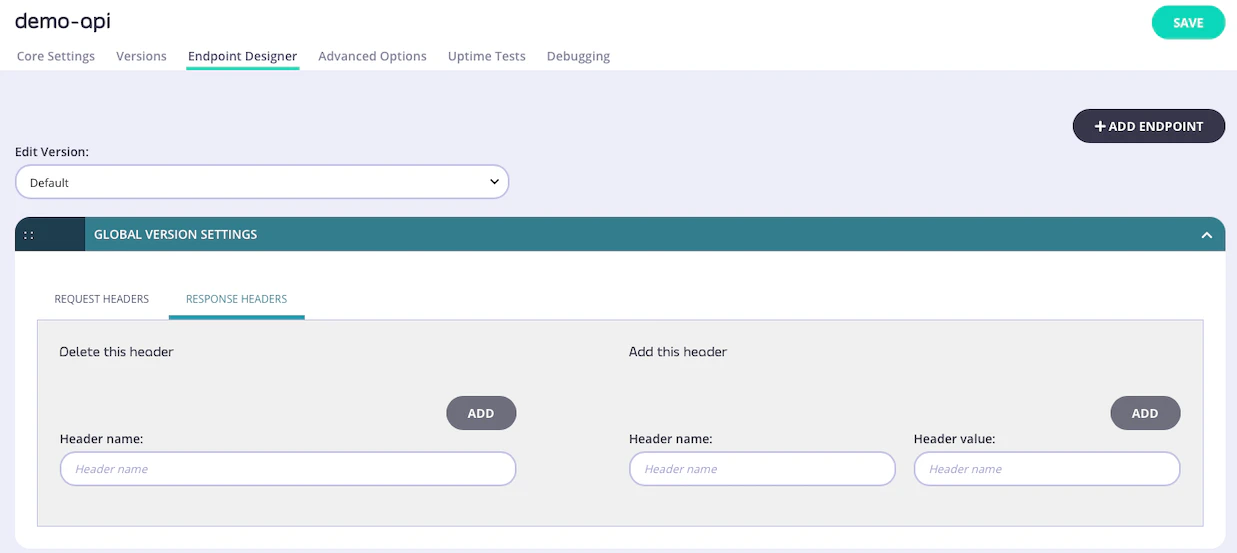1237x553 pixels.
Task: Open the Advanced Options tab
Action: pyautogui.click(x=372, y=56)
